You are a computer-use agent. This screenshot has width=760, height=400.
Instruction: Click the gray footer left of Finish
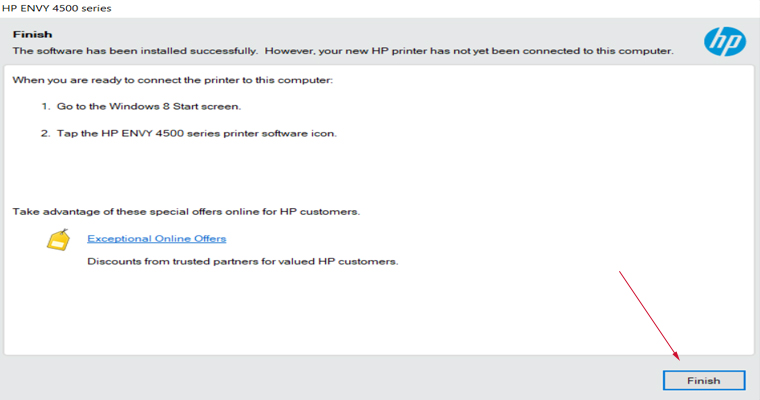(x=300, y=380)
